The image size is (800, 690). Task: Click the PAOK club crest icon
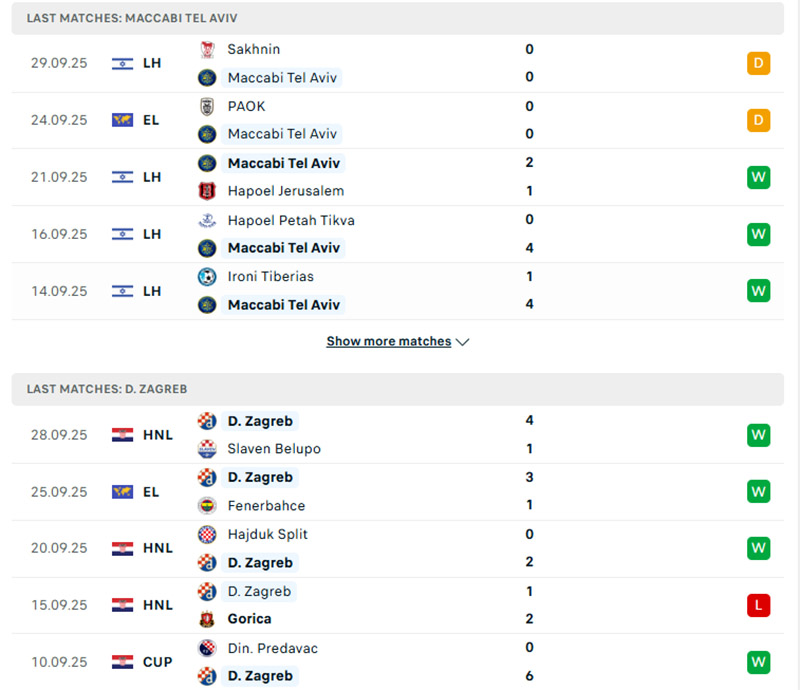tap(207, 106)
